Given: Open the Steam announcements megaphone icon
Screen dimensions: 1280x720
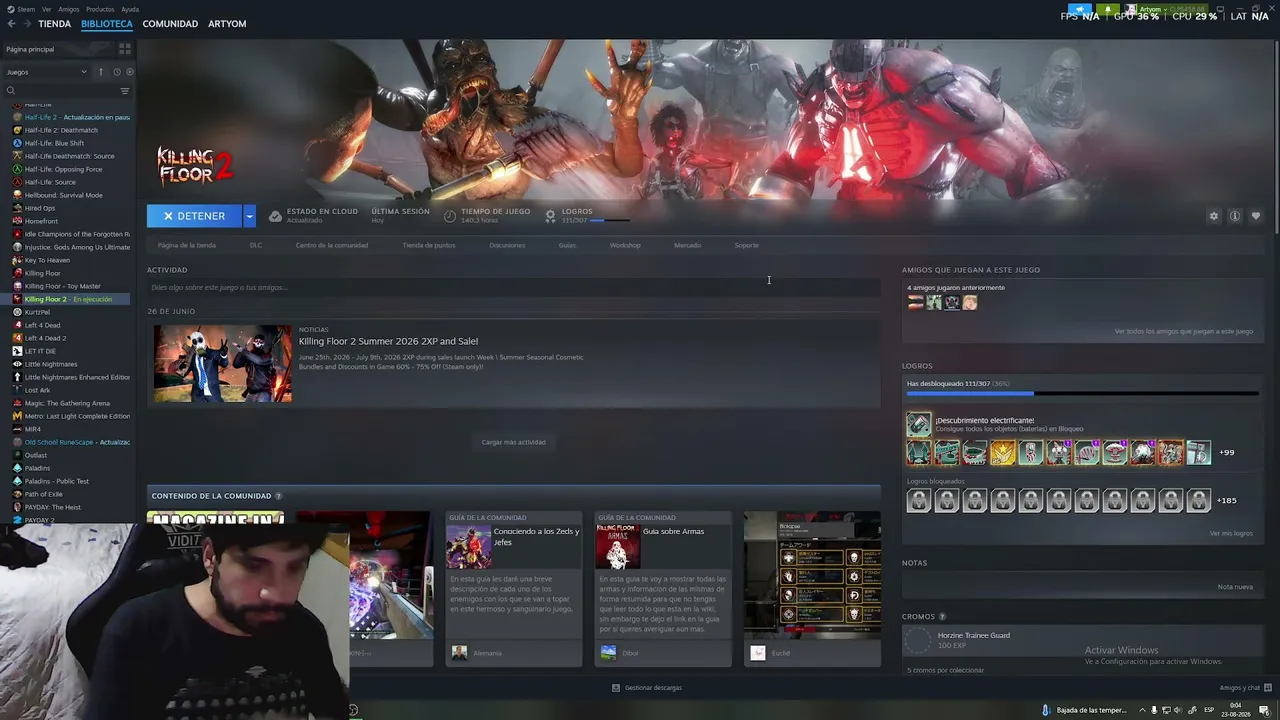Looking at the screenshot, I should [x=1080, y=9].
